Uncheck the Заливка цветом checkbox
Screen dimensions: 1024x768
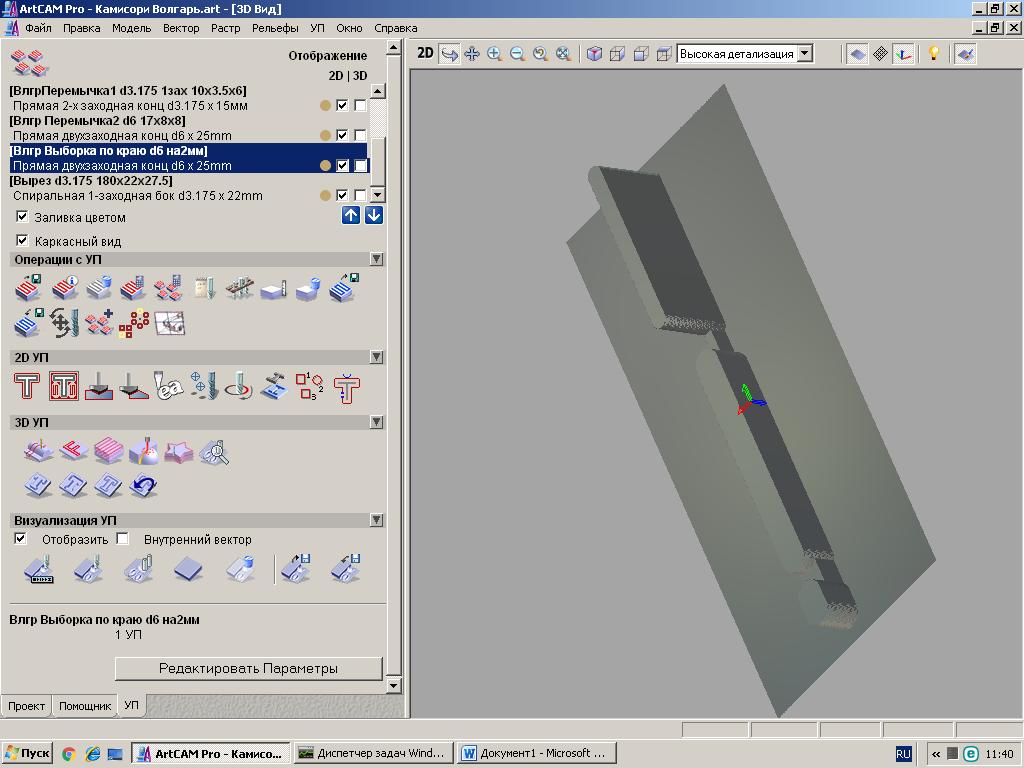pyautogui.click(x=22, y=217)
